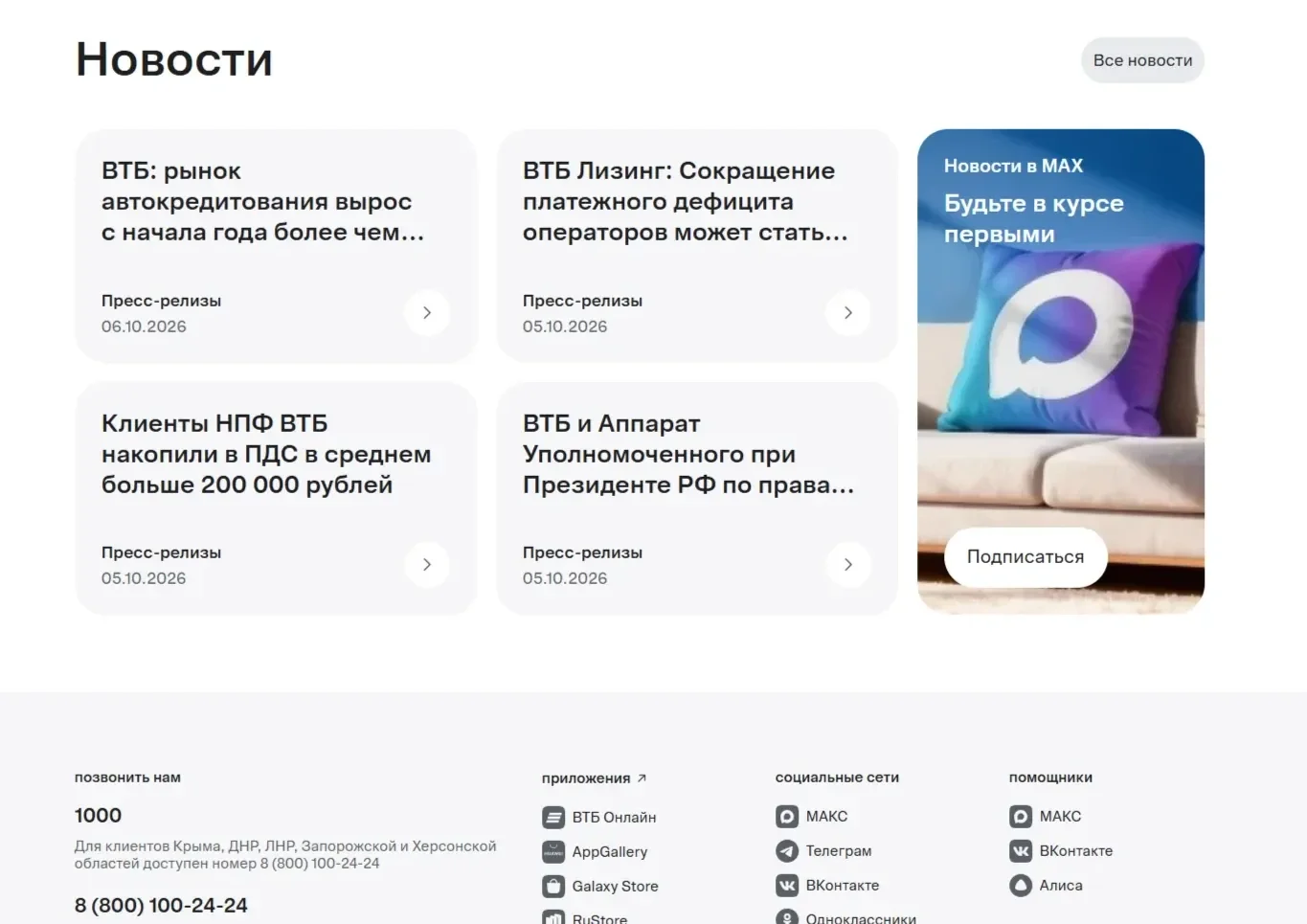Open the AppGallery link

click(610, 851)
